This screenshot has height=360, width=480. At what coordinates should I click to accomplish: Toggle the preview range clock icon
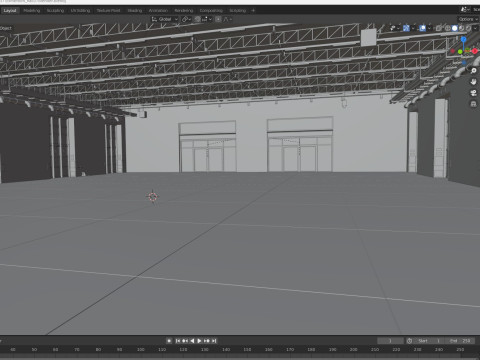click(x=409, y=341)
